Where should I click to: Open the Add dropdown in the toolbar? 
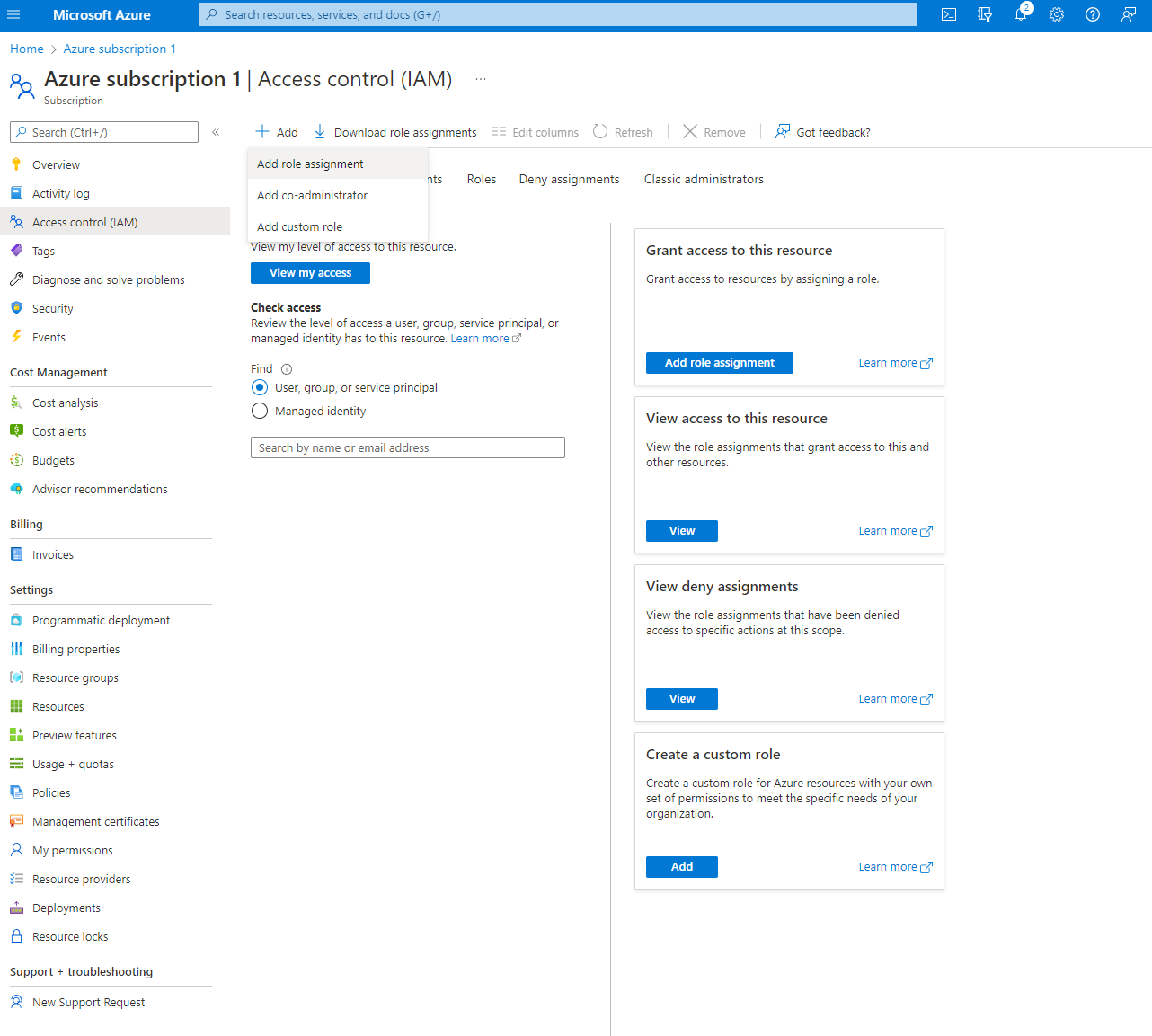point(276,131)
